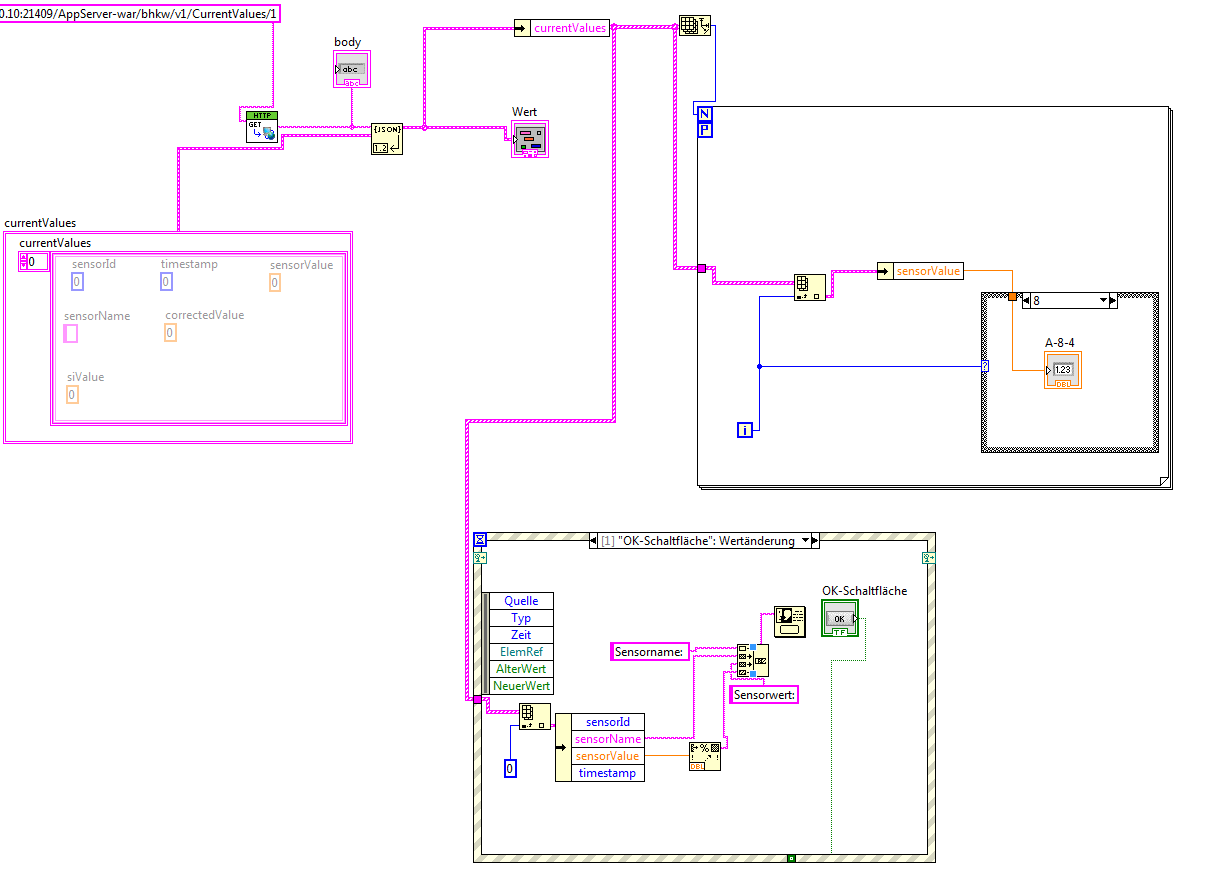
Task: Click the sensorId element in cluster constant
Action: pyautogui.click(x=77, y=282)
